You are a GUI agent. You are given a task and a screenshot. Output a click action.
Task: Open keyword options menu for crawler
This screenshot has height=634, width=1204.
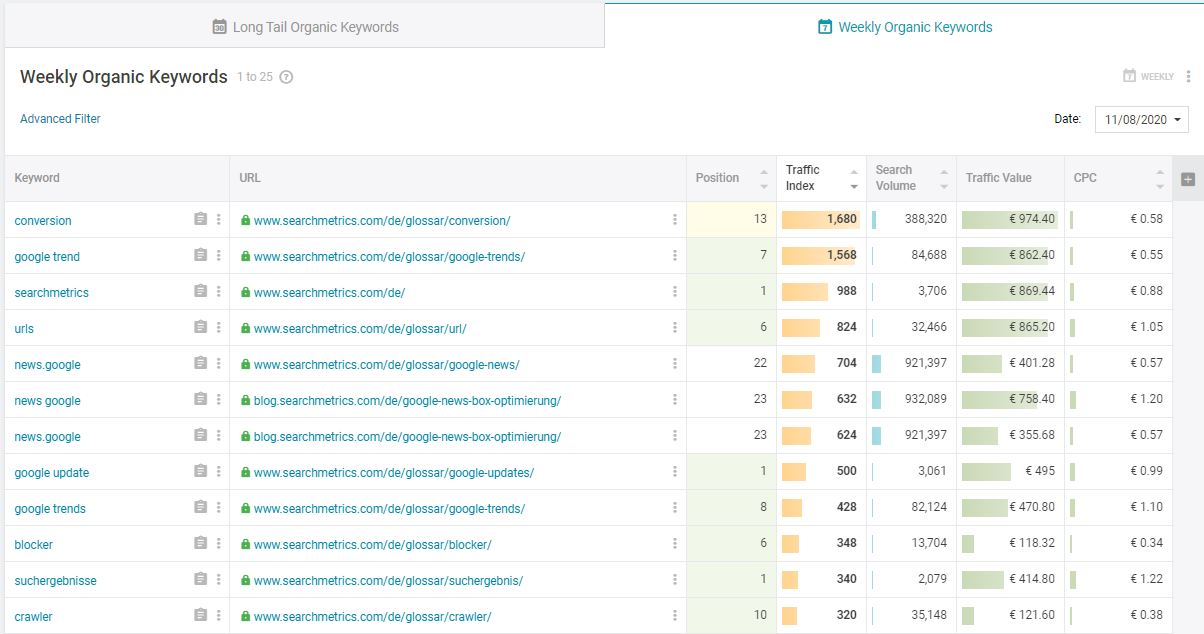[x=219, y=616]
